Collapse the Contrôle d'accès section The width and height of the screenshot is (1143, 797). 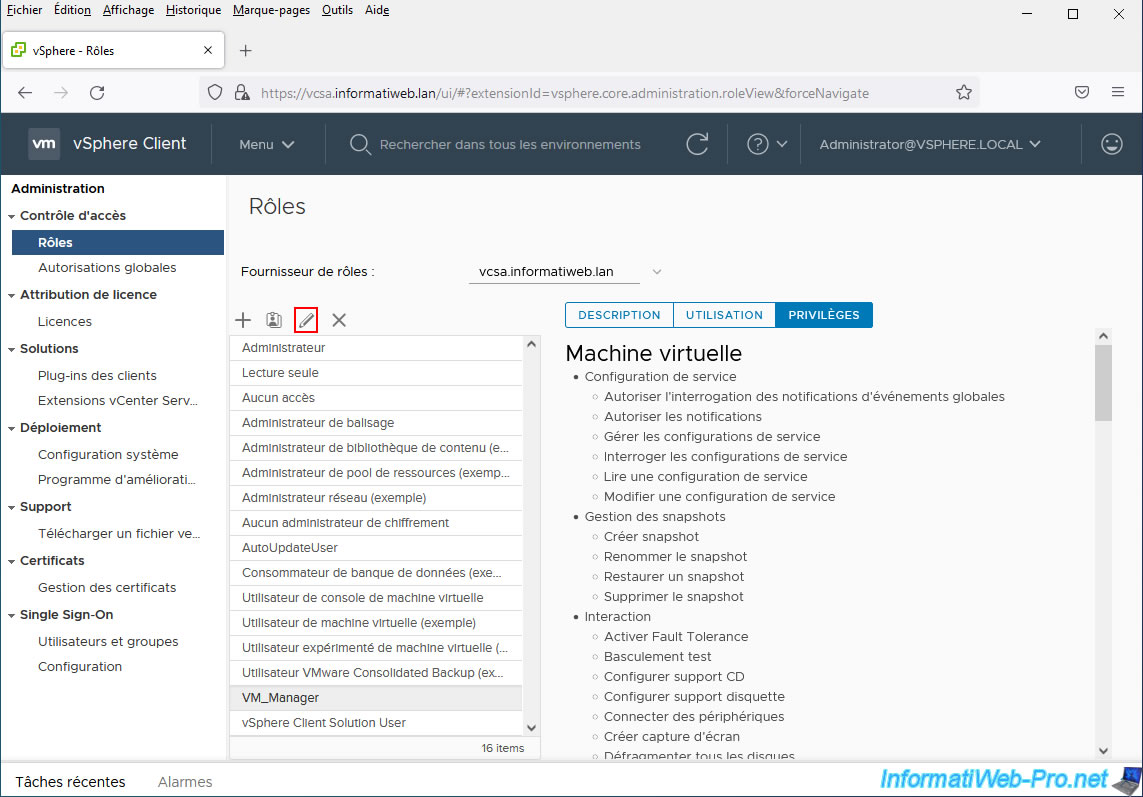click(12, 217)
